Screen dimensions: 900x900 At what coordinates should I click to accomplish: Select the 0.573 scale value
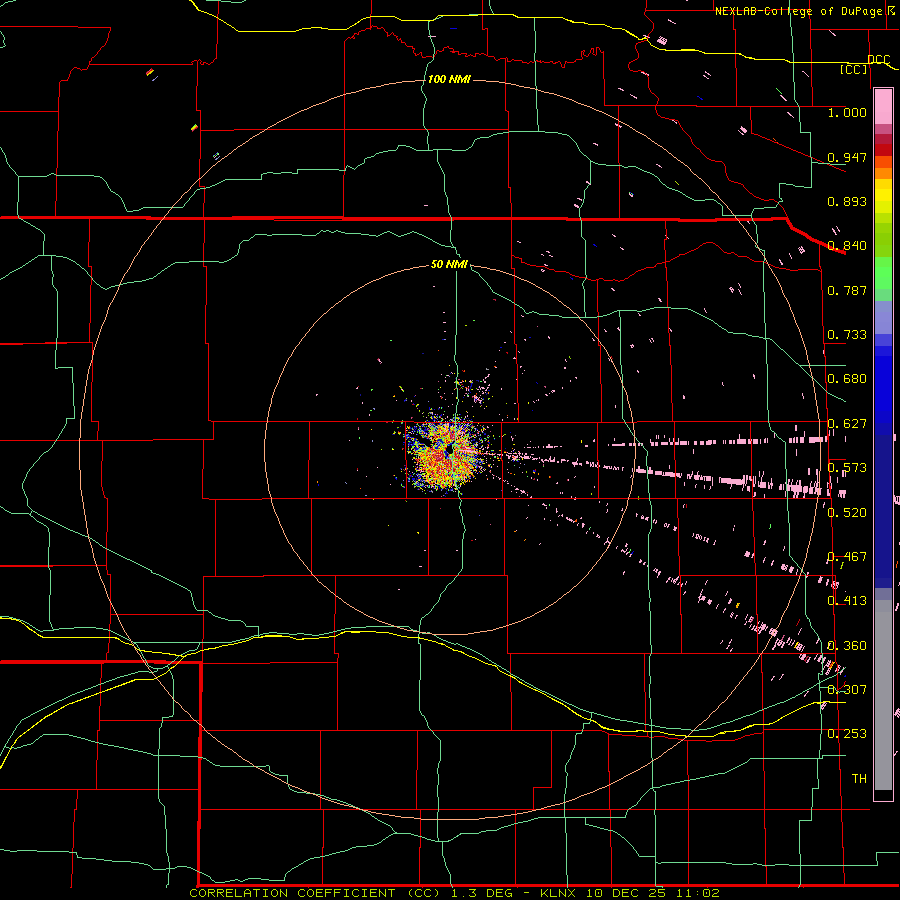click(847, 468)
